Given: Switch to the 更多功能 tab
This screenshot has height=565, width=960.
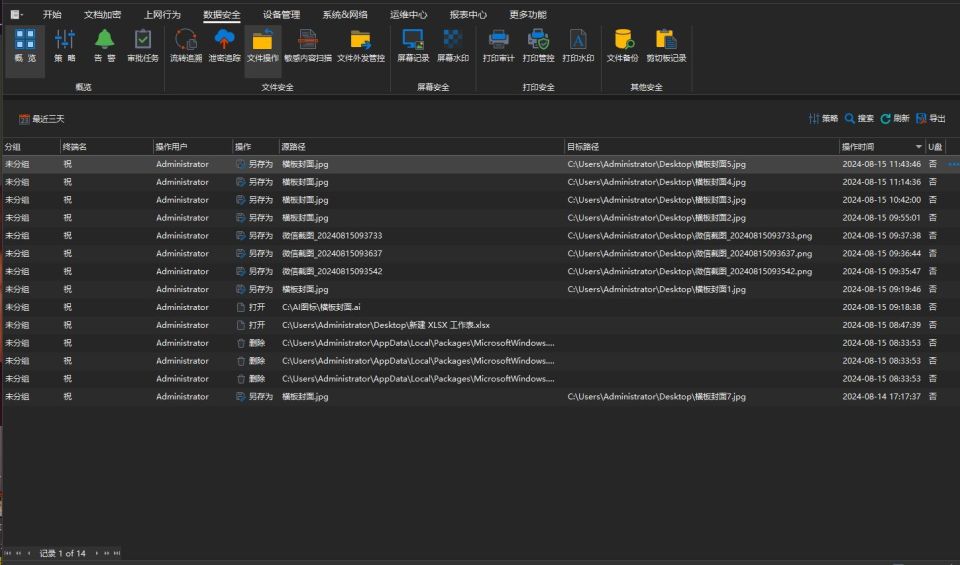Looking at the screenshot, I should [x=528, y=14].
